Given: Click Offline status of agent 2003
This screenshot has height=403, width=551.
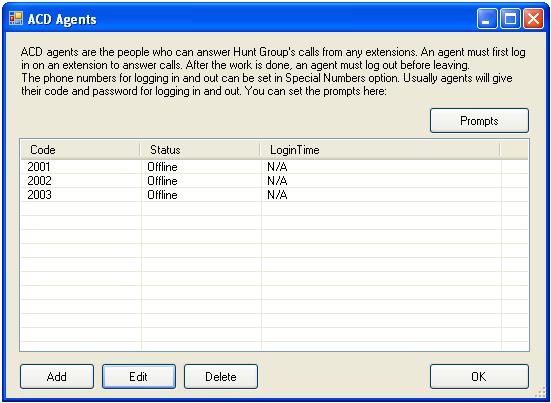Looking at the screenshot, I should coord(162,195).
